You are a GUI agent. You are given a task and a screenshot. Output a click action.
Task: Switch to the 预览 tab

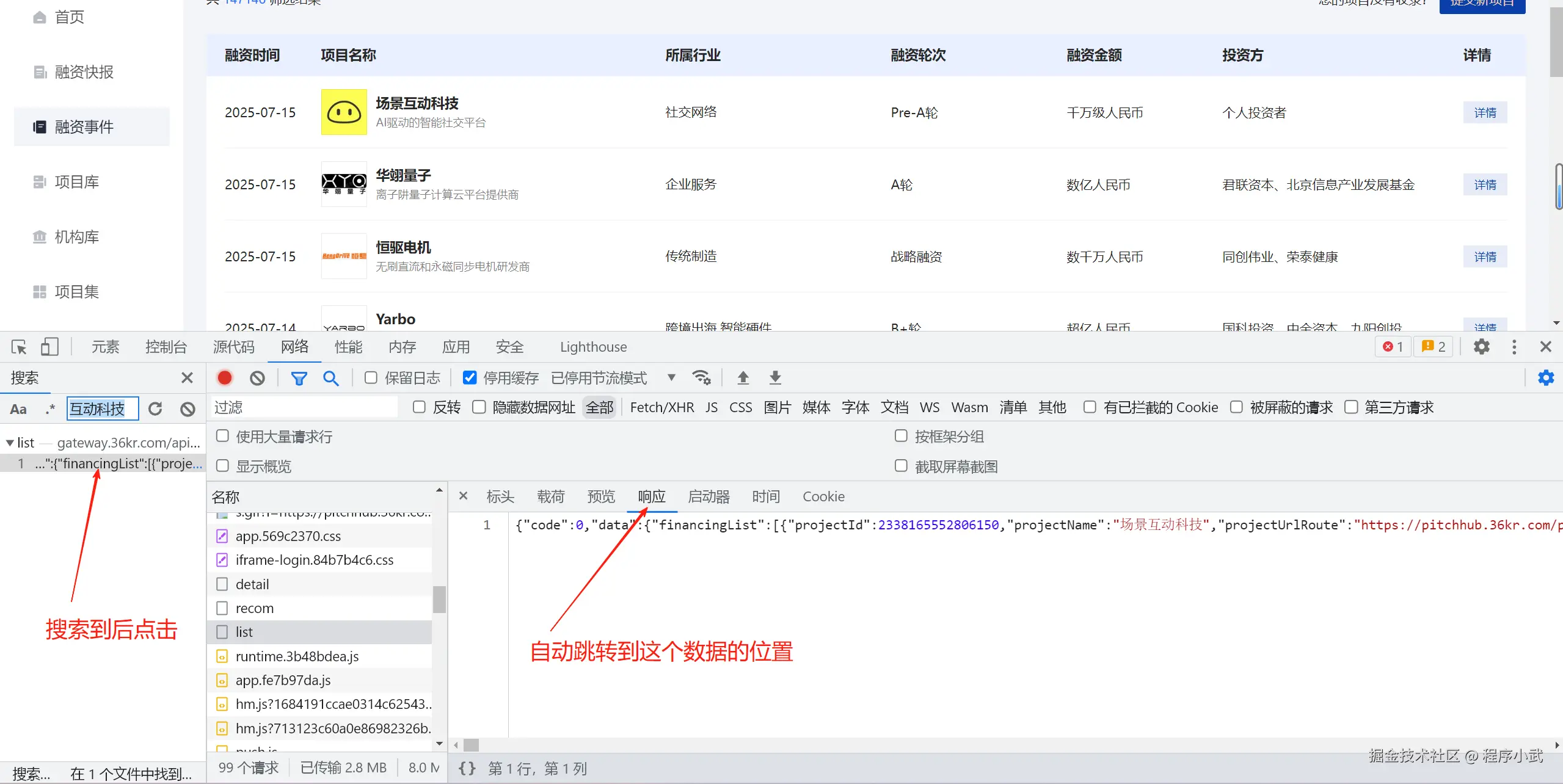click(x=600, y=496)
